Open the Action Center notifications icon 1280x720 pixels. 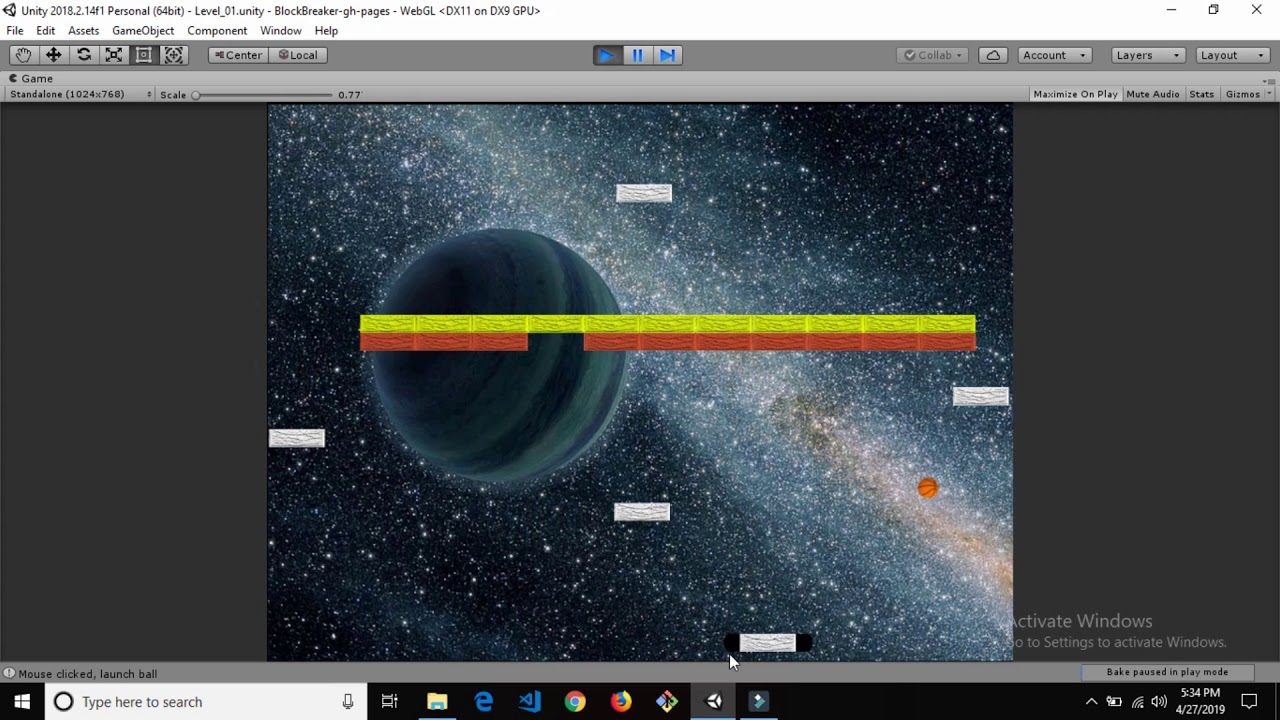(x=1249, y=702)
